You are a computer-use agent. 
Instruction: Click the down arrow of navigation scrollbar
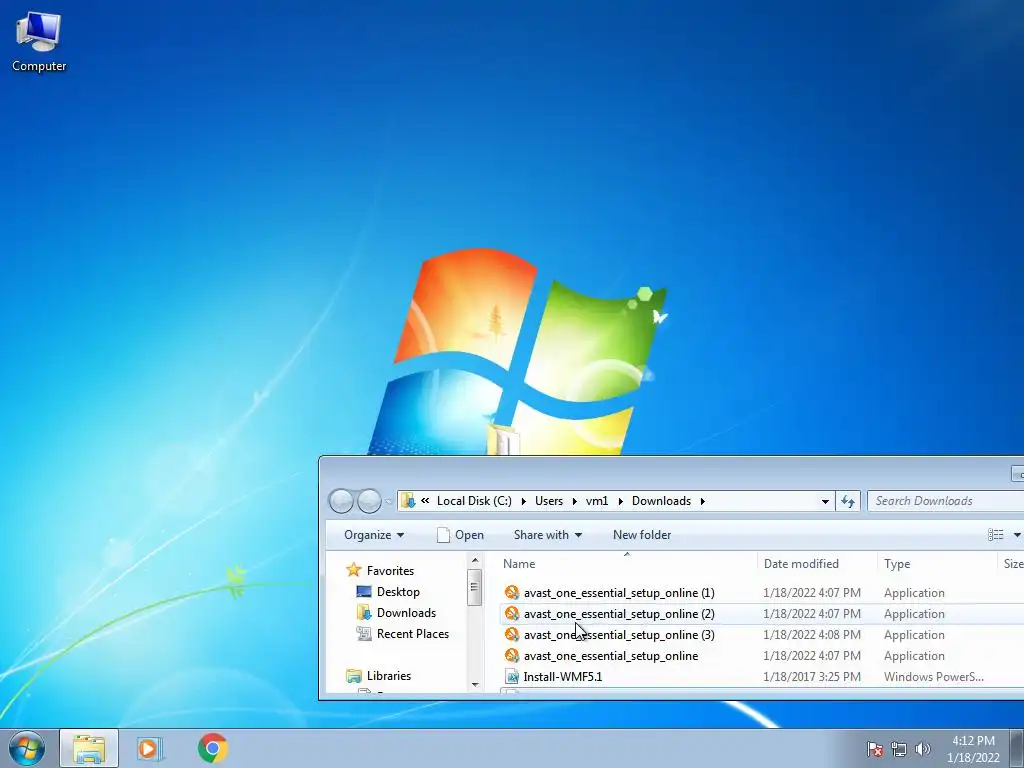coord(475,684)
